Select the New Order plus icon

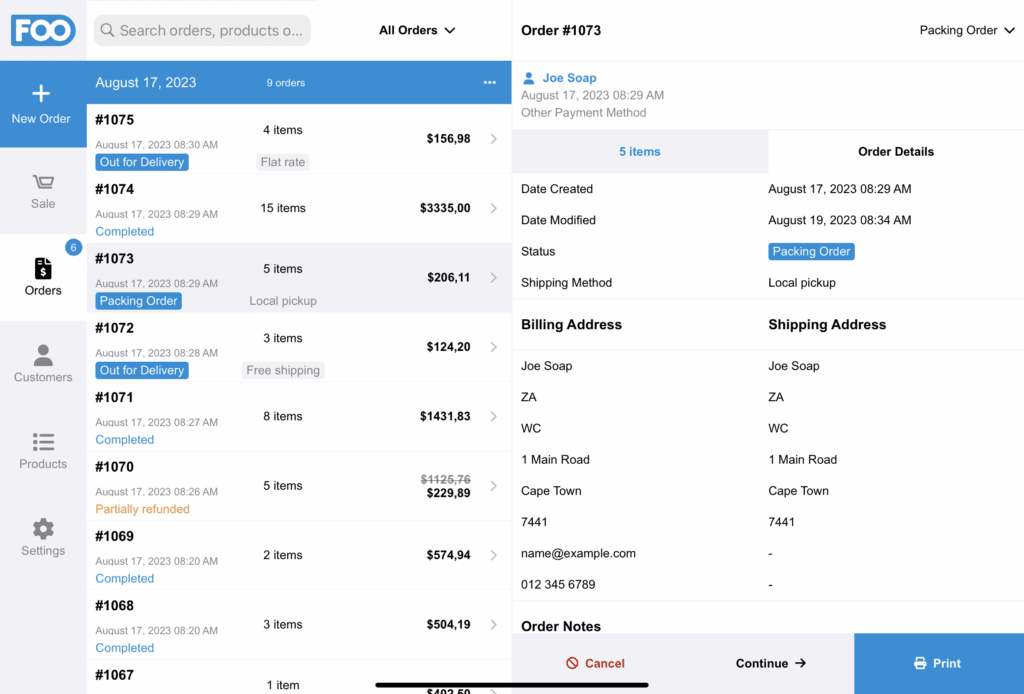click(x=41, y=95)
